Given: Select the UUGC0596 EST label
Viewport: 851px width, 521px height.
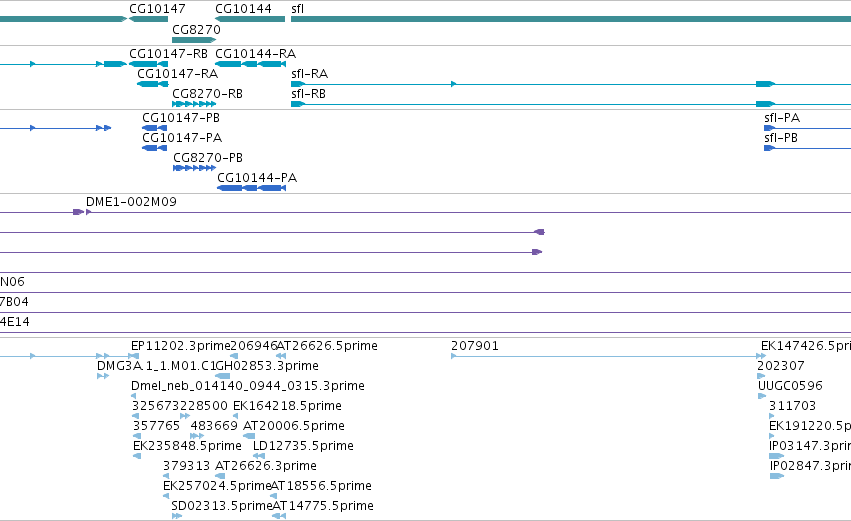Looking at the screenshot, I should click(790, 386).
